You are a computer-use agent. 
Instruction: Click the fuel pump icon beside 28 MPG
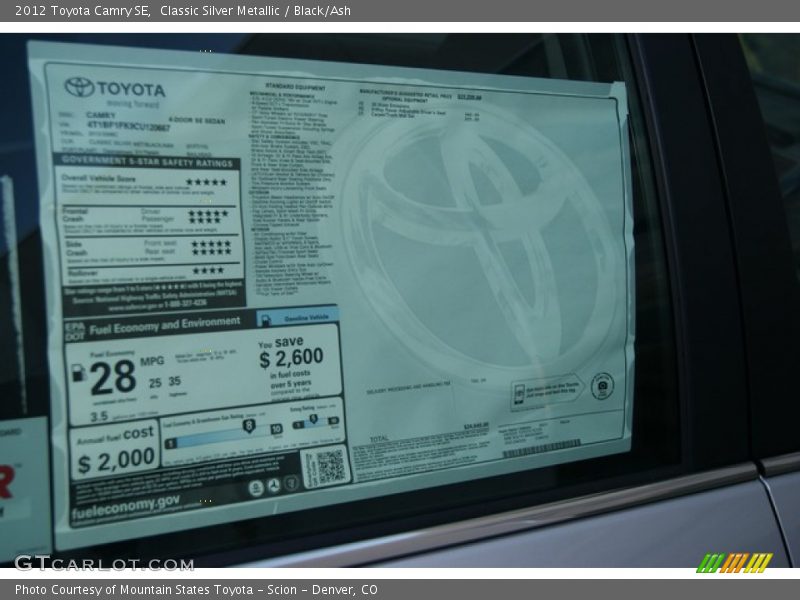pyautogui.click(x=77, y=372)
